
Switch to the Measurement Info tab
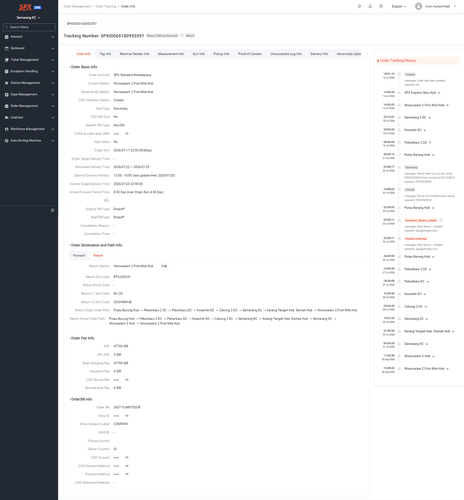(171, 54)
